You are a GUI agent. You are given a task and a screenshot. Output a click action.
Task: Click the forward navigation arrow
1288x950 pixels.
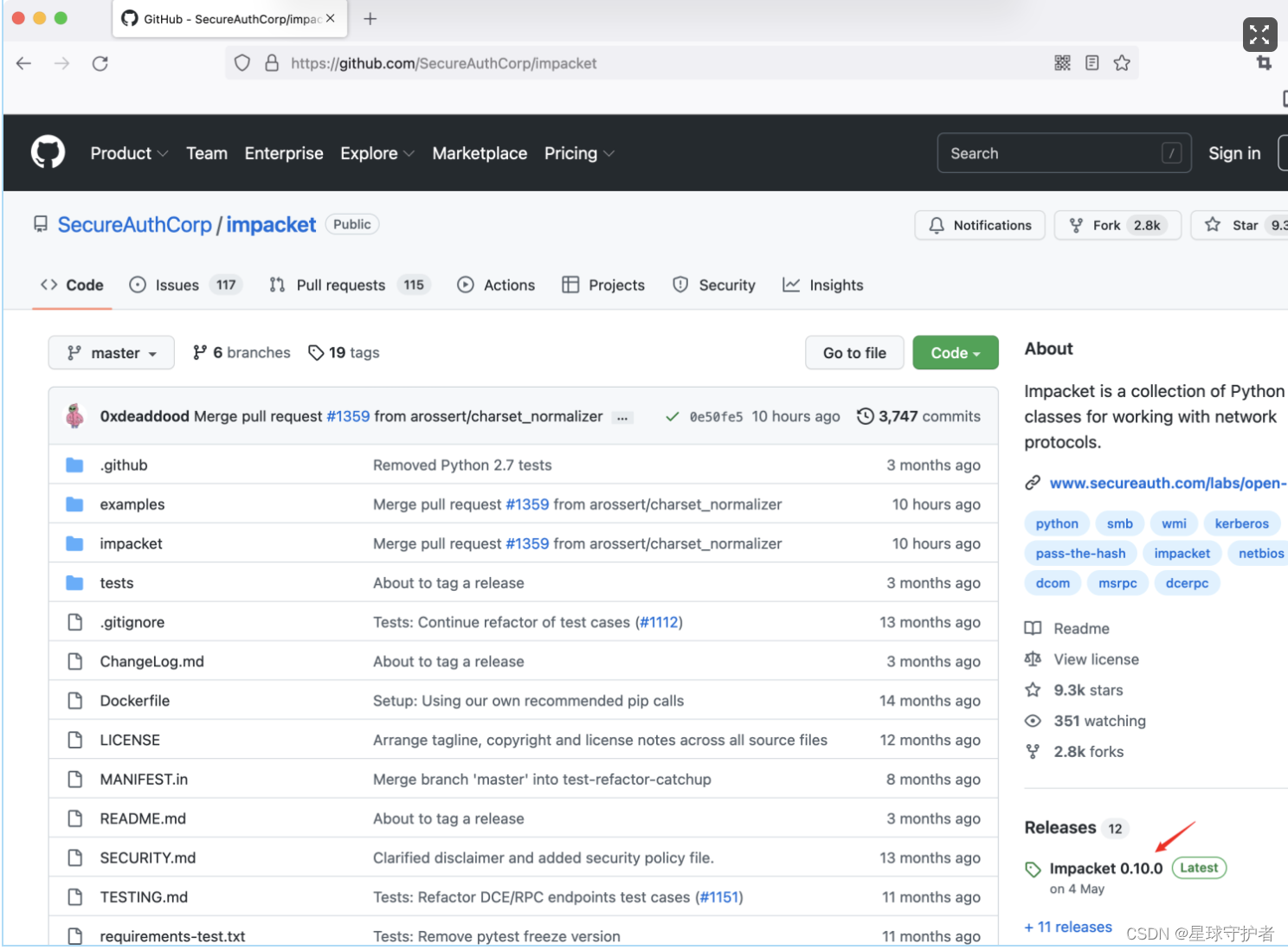point(62,63)
